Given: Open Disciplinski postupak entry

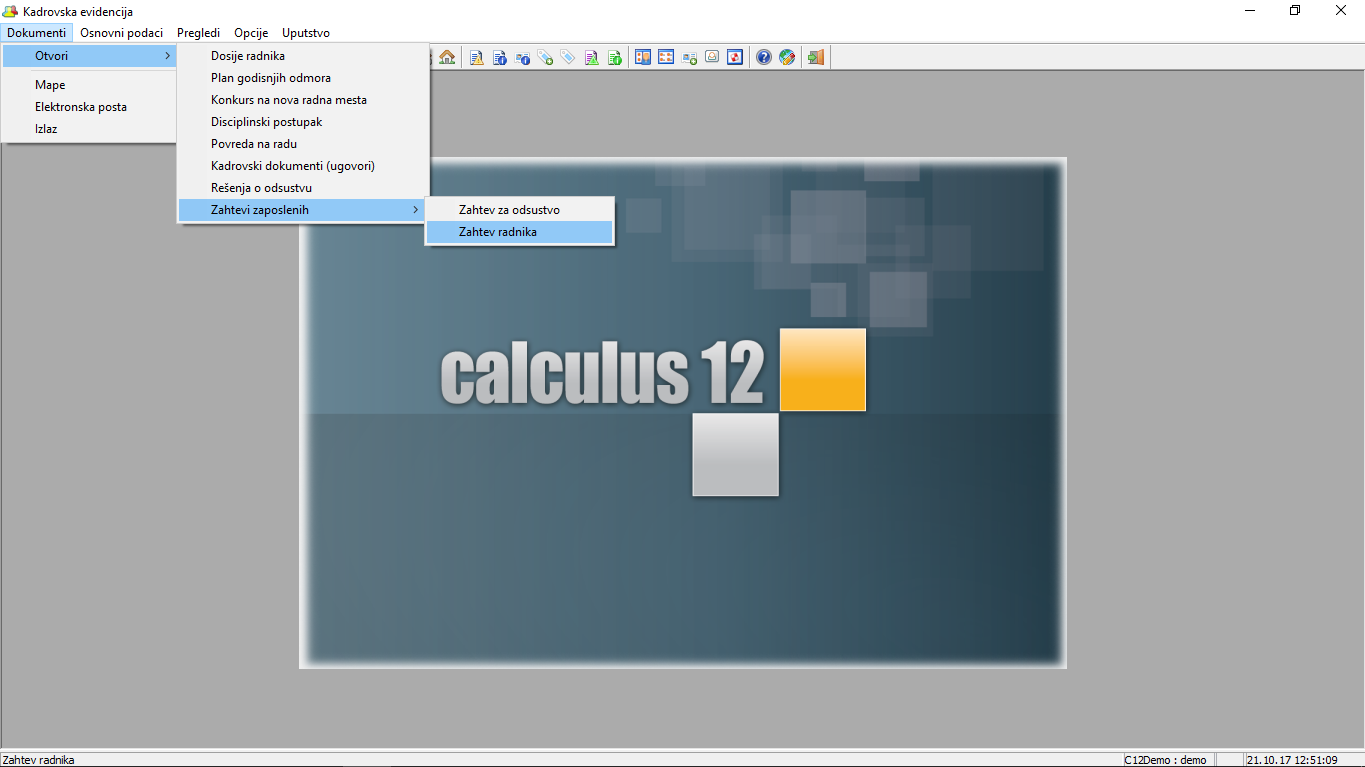Looking at the screenshot, I should (301, 122).
